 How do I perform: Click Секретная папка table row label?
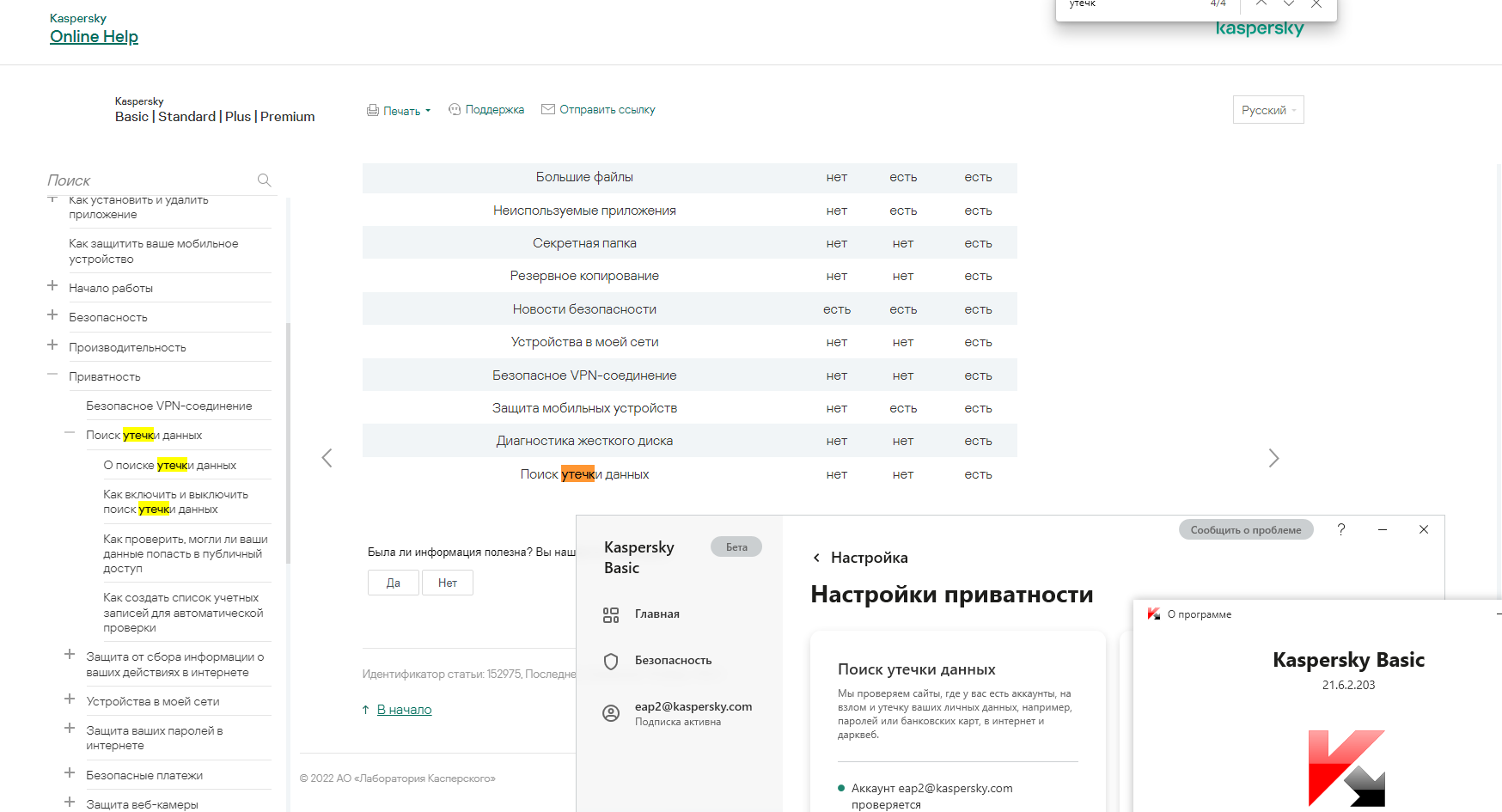584,243
